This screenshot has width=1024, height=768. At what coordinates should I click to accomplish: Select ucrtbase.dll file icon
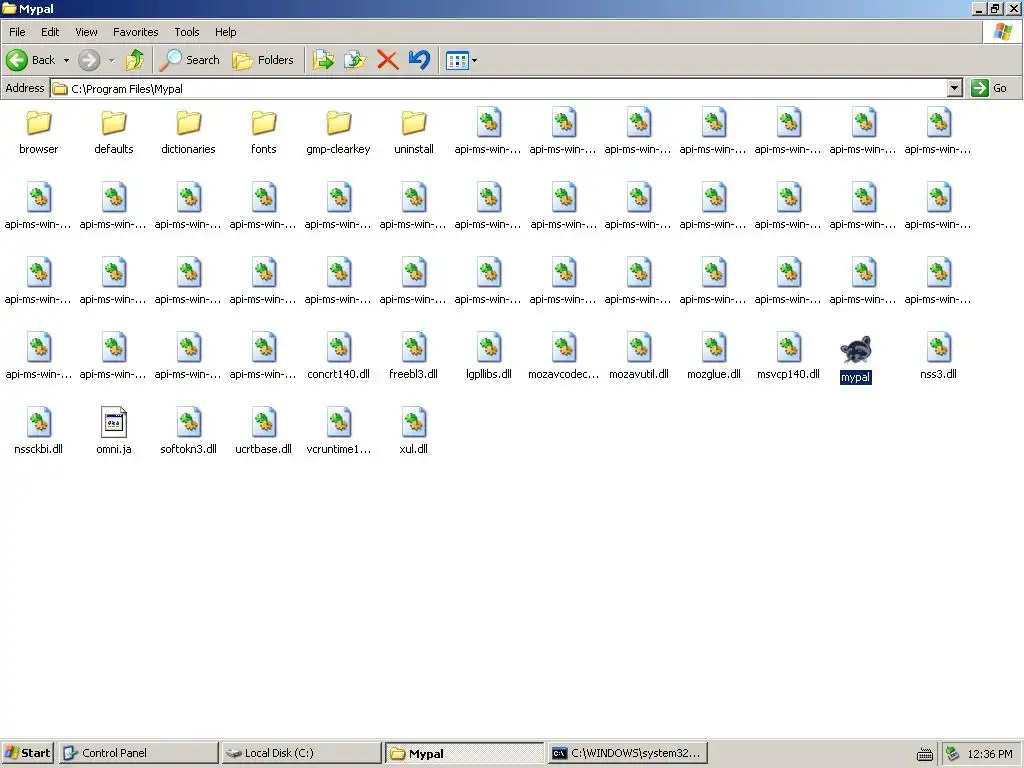coord(264,423)
